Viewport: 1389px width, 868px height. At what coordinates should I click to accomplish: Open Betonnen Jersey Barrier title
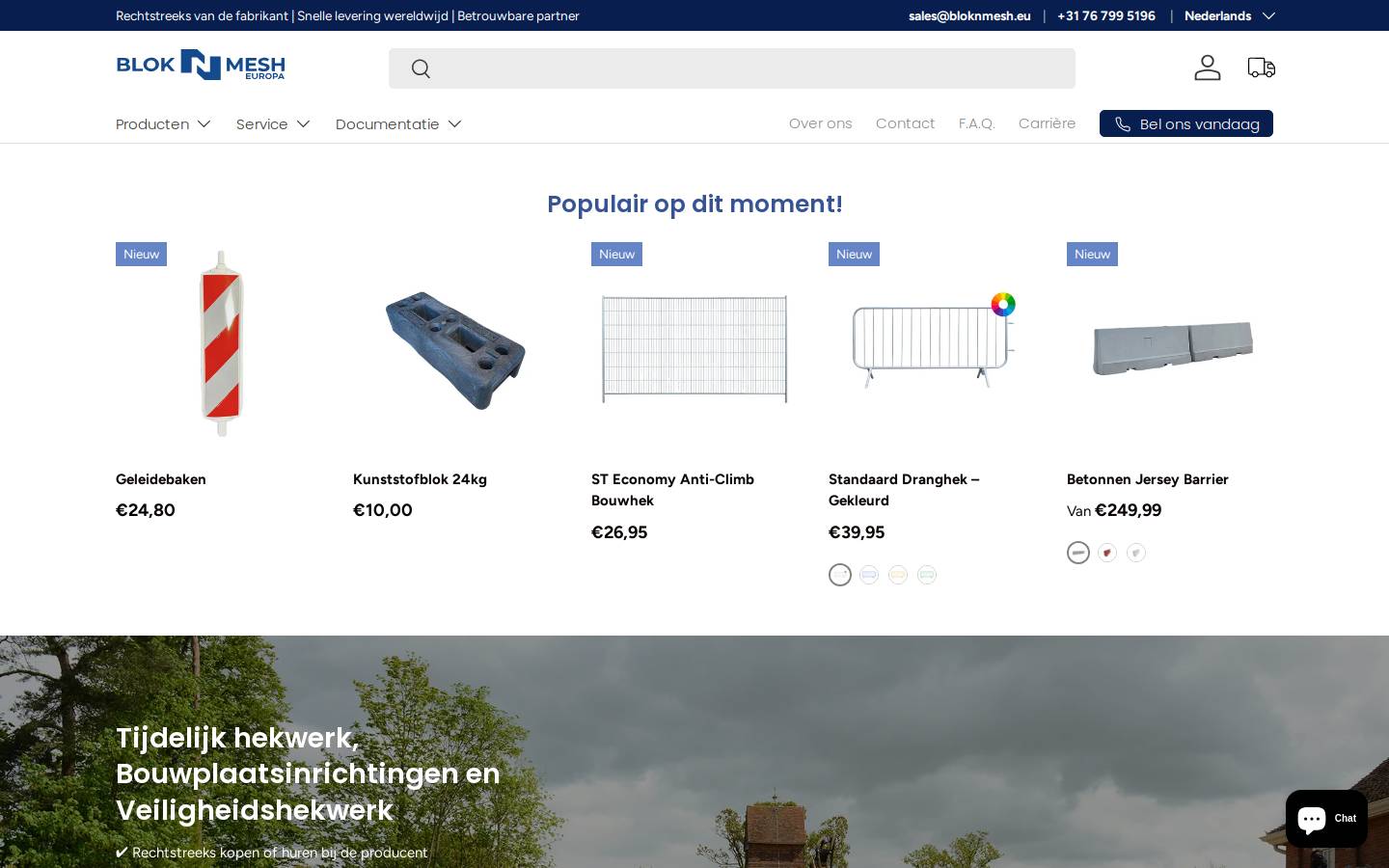[x=1148, y=479]
